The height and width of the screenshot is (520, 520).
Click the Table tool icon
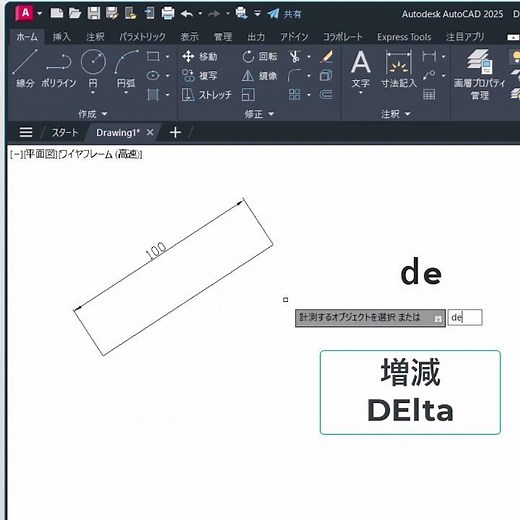coord(429,95)
